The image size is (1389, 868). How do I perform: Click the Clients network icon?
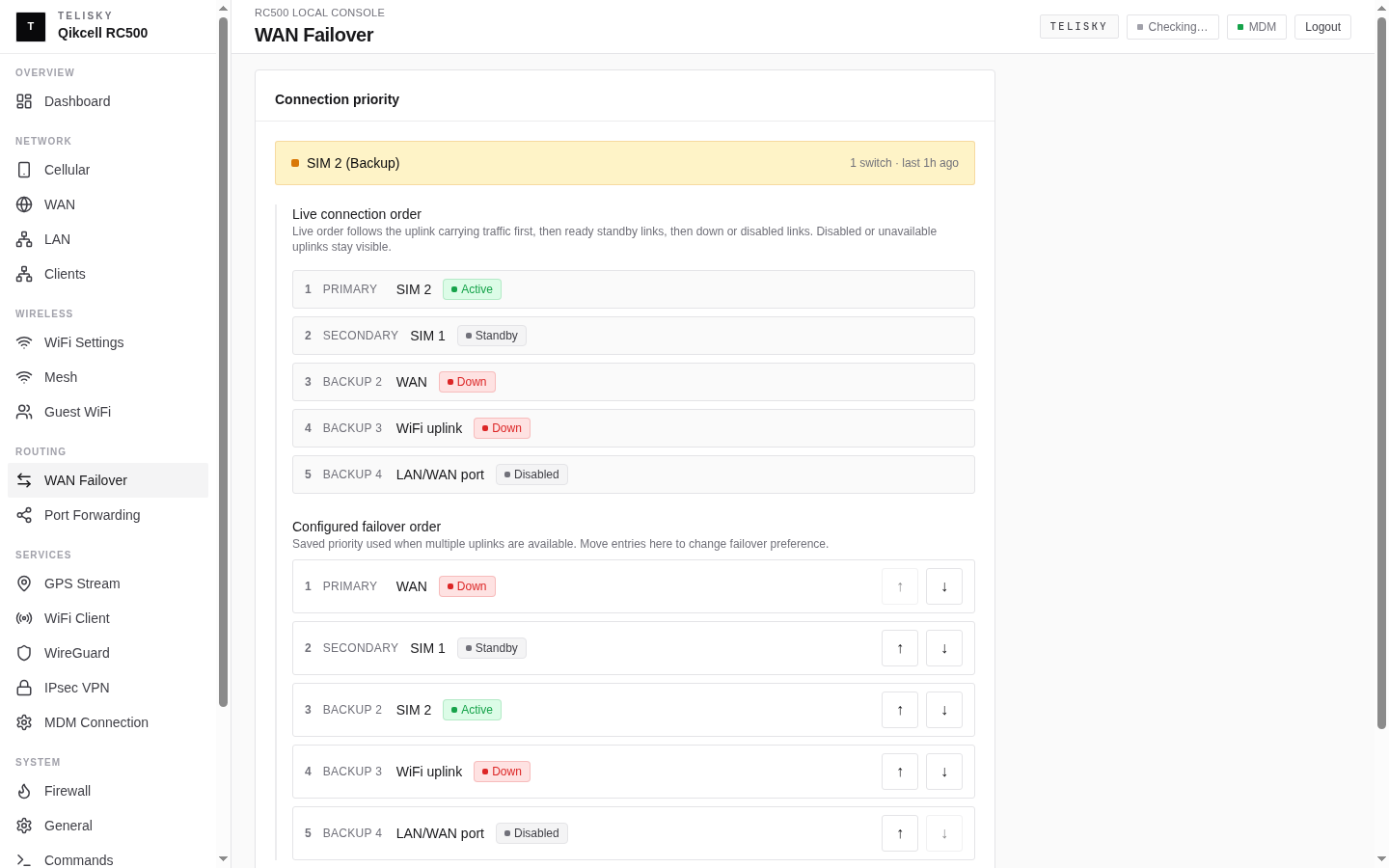coord(24,274)
